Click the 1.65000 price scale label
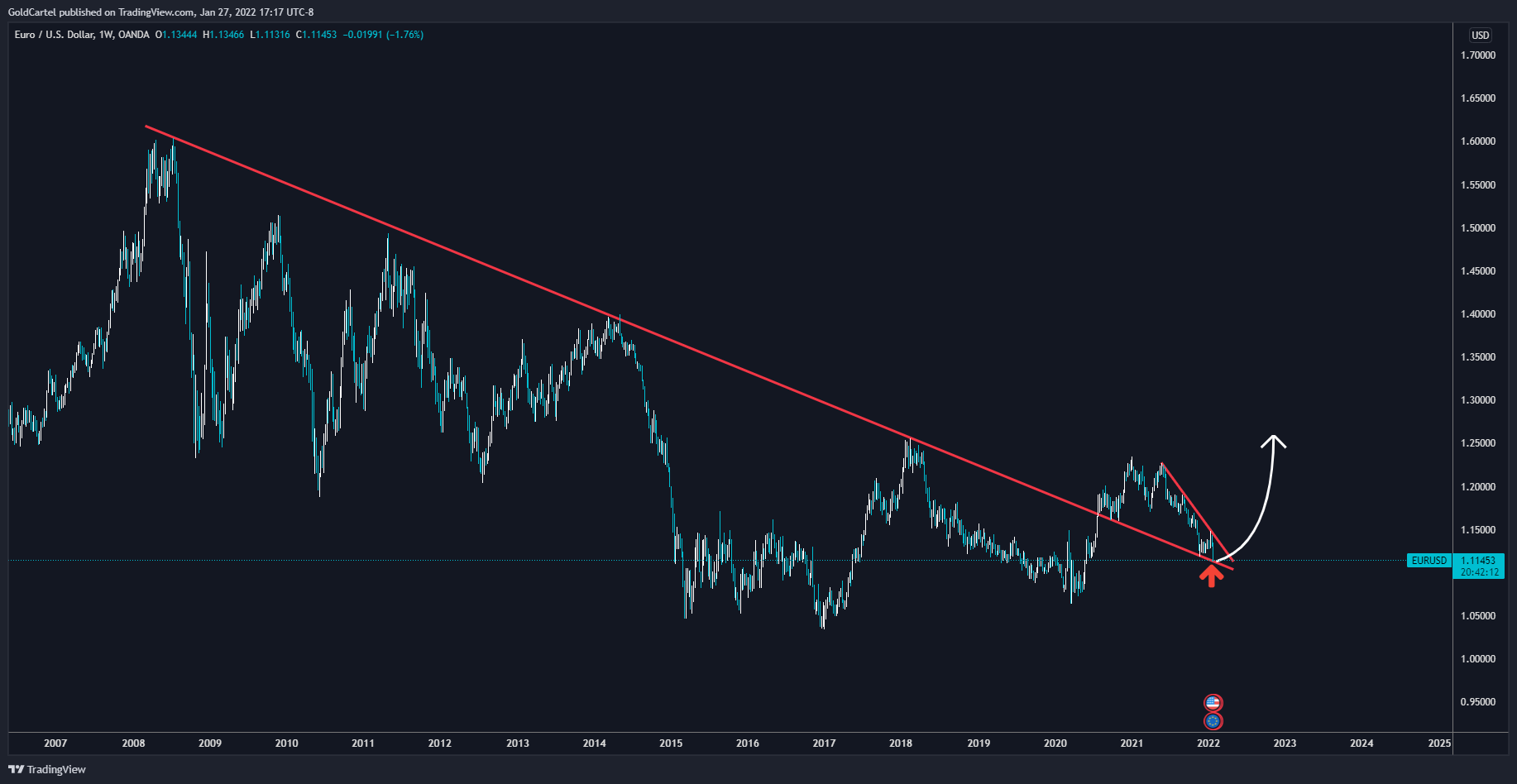The width and height of the screenshot is (1517, 784). pyautogui.click(x=1478, y=98)
